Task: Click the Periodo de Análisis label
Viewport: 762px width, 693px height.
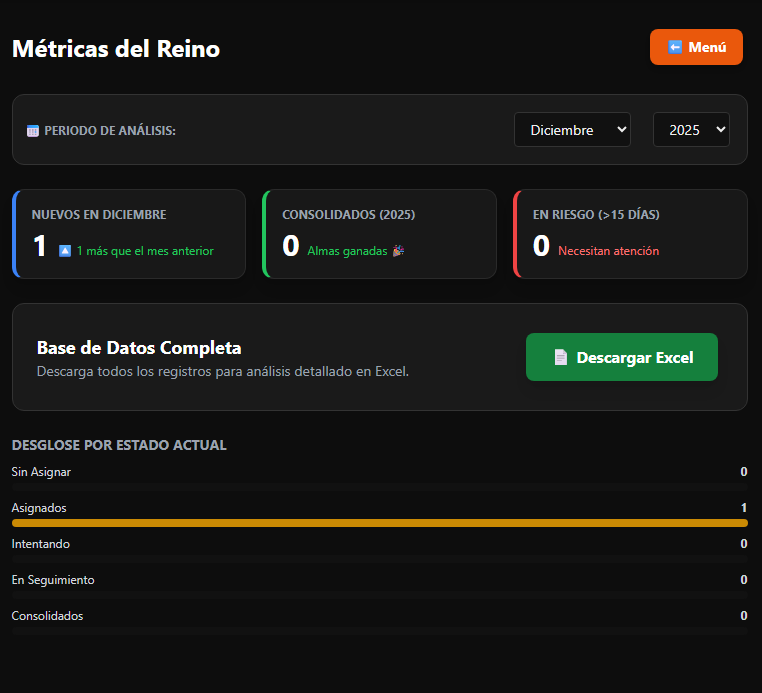Action: 110,131
